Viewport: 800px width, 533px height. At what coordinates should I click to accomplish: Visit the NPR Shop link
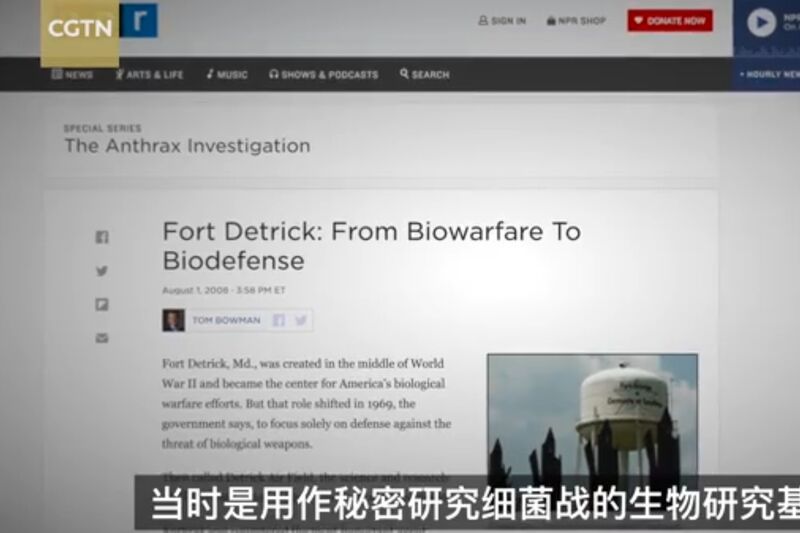(577, 21)
